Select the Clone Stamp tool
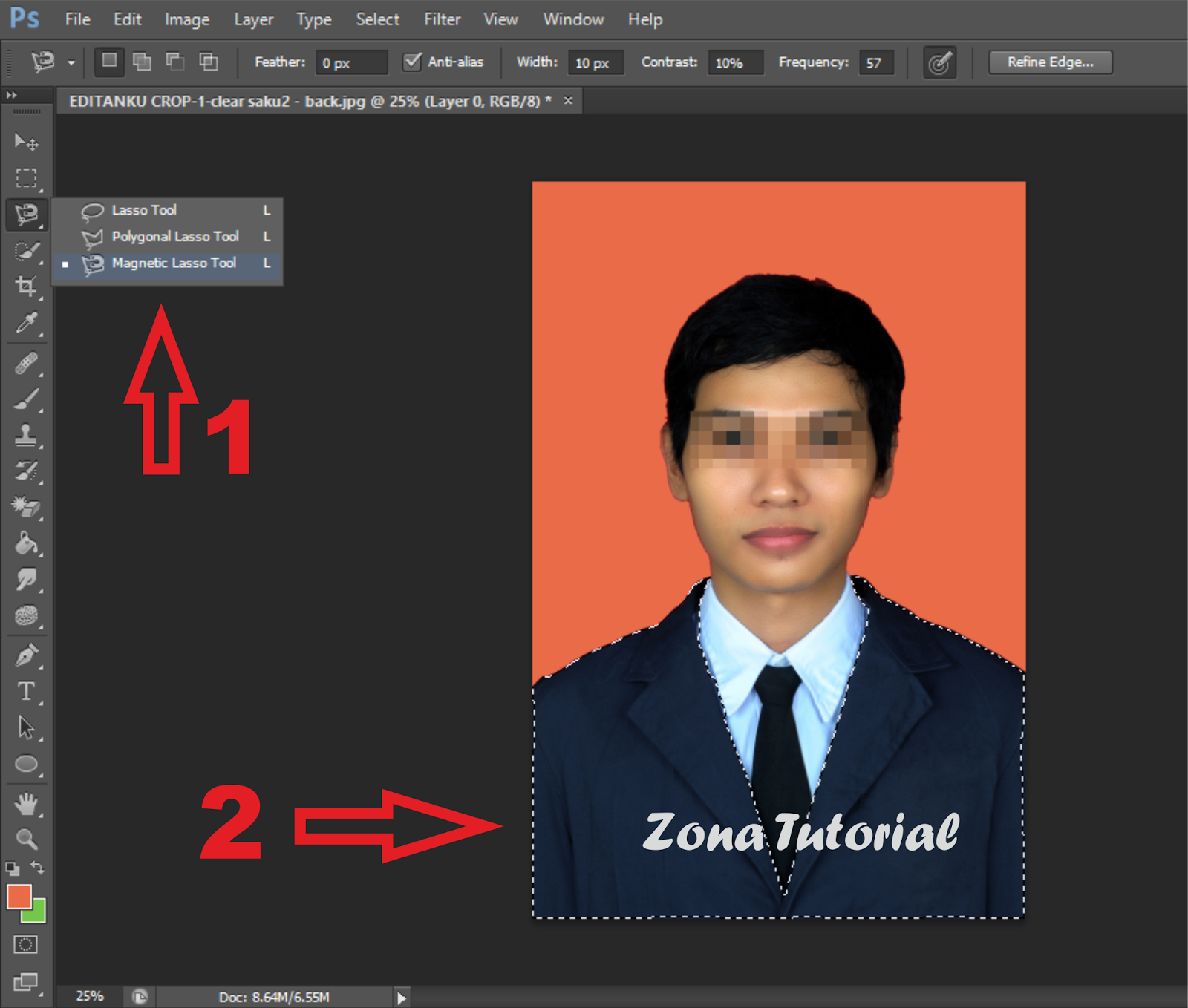The image size is (1188, 1008). click(26, 436)
